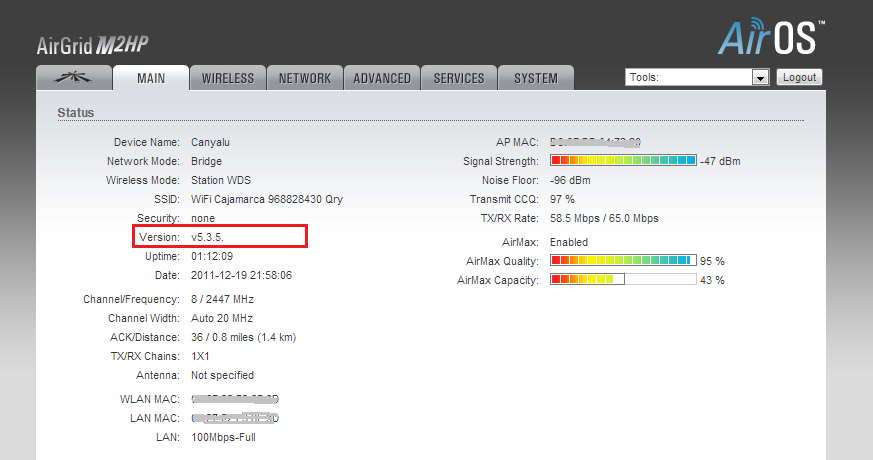Go to the ADVANCED tab

382,78
